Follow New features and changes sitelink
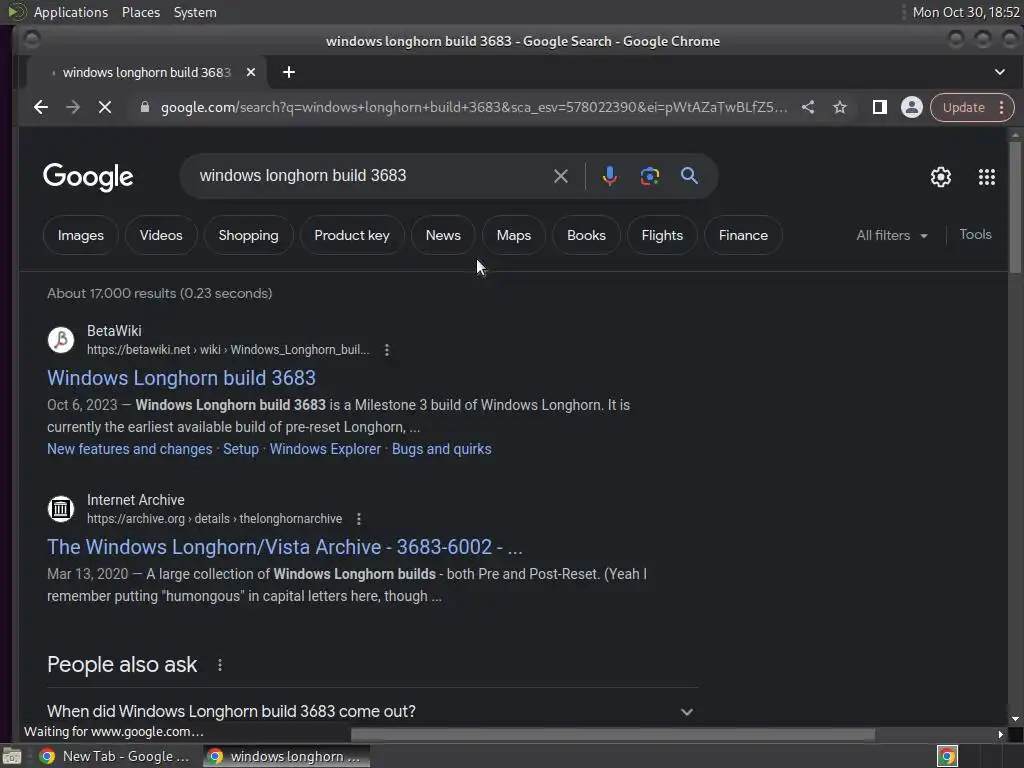This screenshot has height=768, width=1024. click(129, 449)
